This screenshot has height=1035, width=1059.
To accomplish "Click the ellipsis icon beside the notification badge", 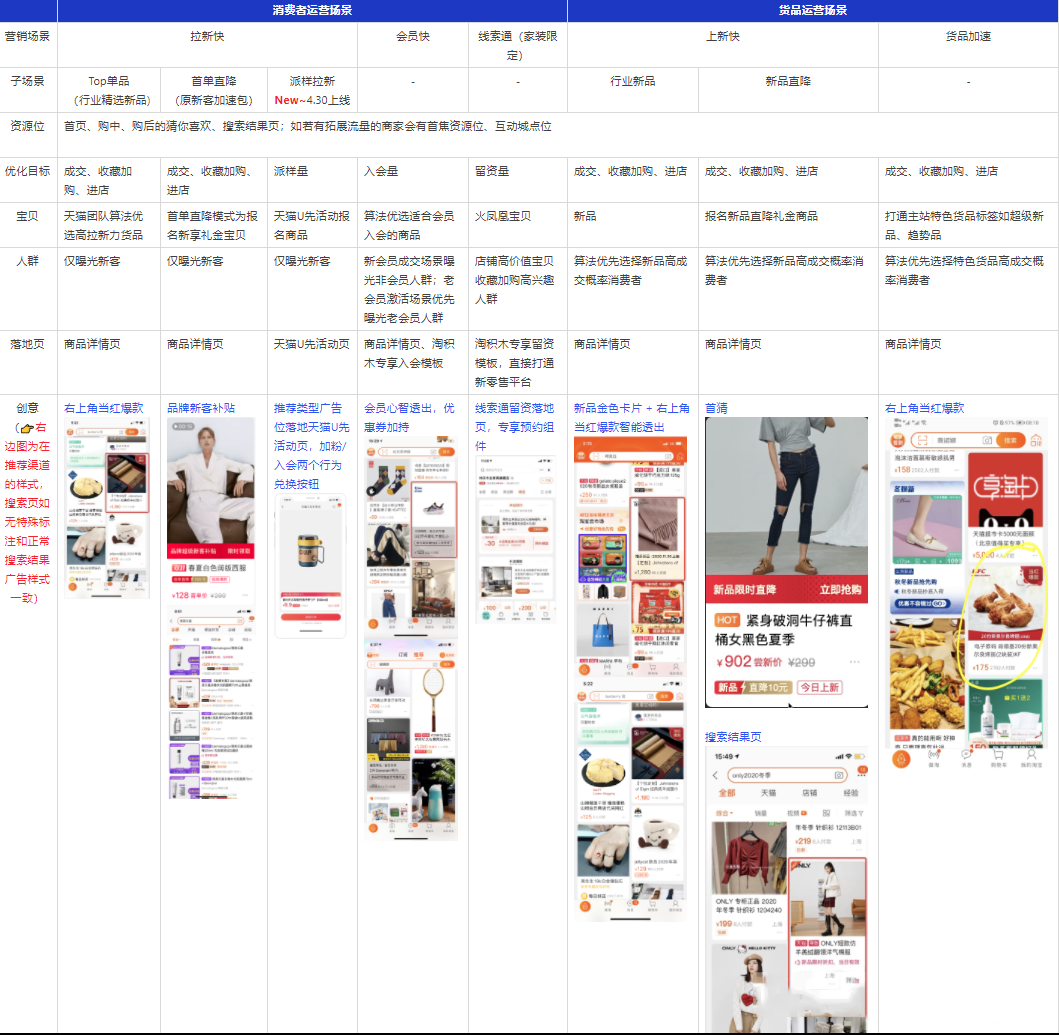I will click(862, 777).
